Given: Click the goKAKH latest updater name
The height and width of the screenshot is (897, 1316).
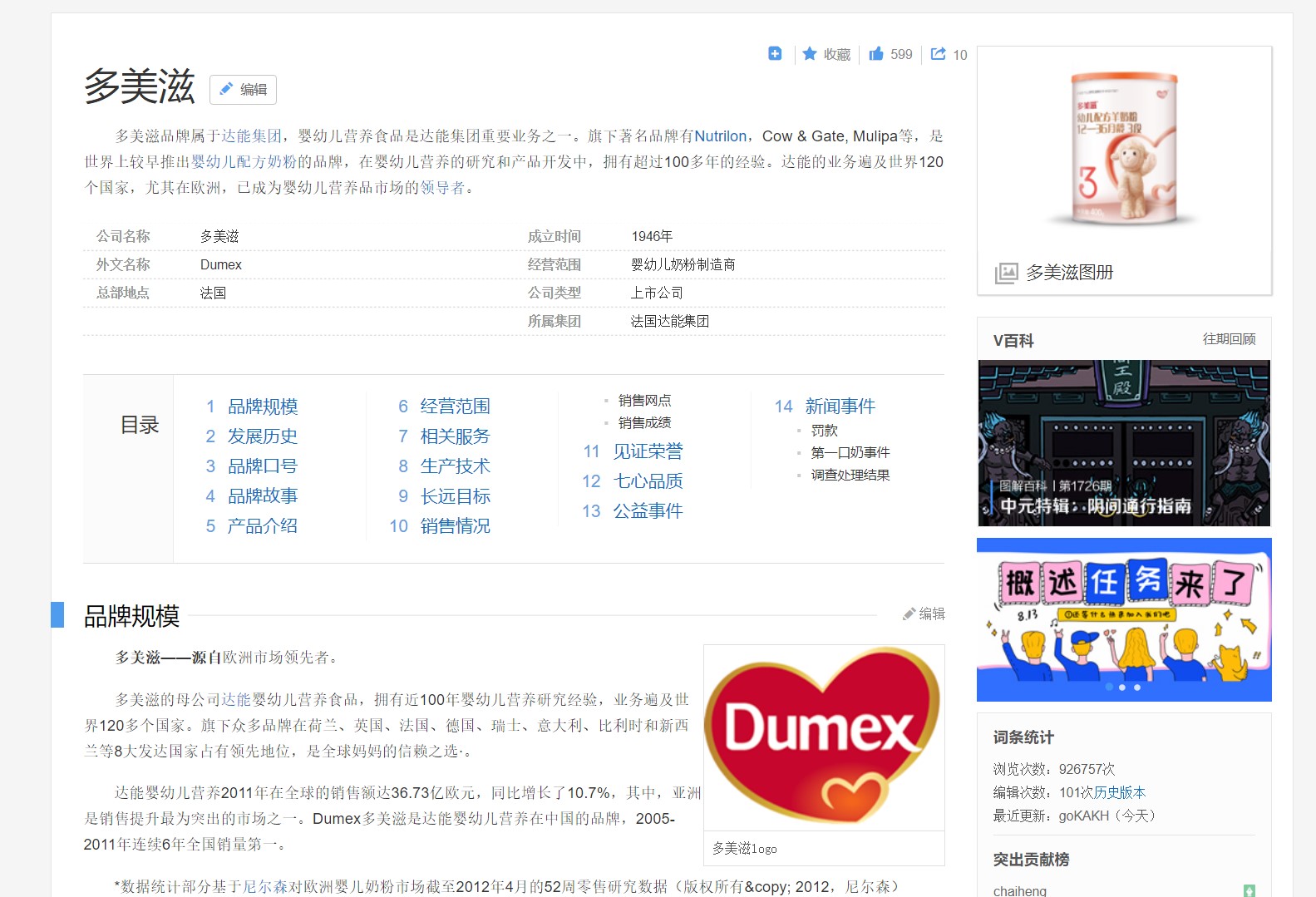Looking at the screenshot, I should click(1083, 816).
